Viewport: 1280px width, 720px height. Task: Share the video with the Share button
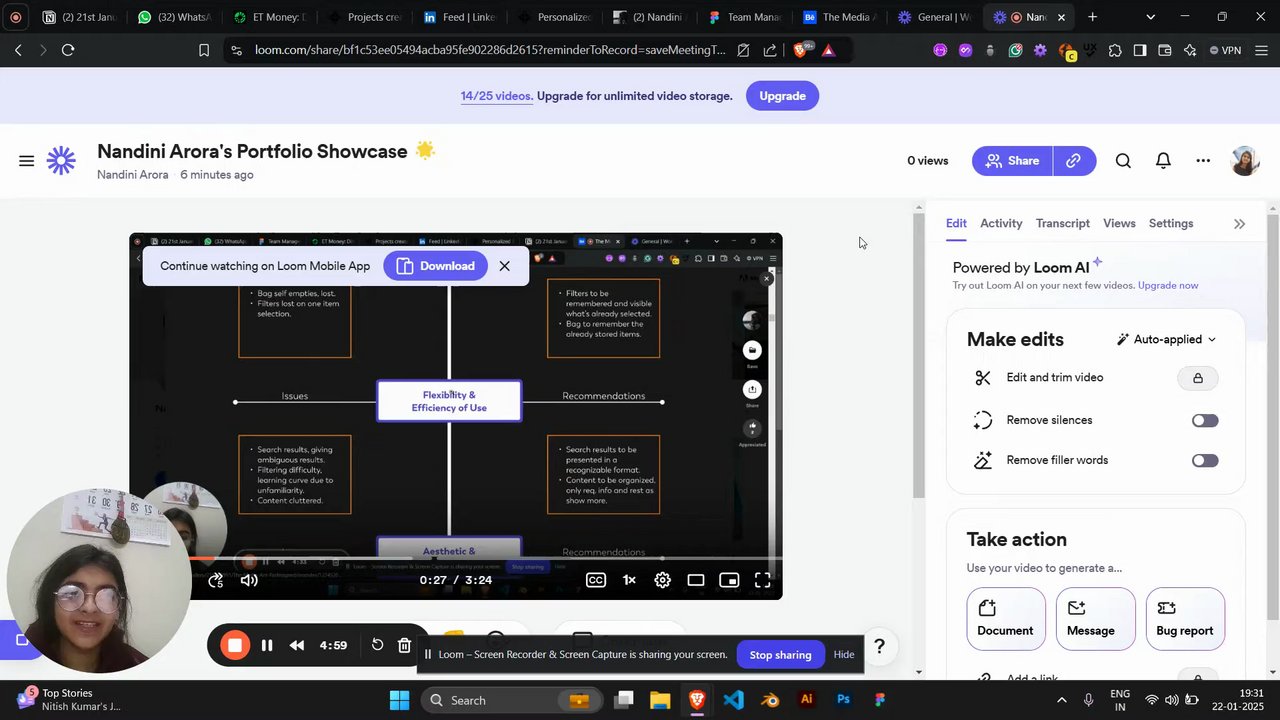click(1012, 161)
